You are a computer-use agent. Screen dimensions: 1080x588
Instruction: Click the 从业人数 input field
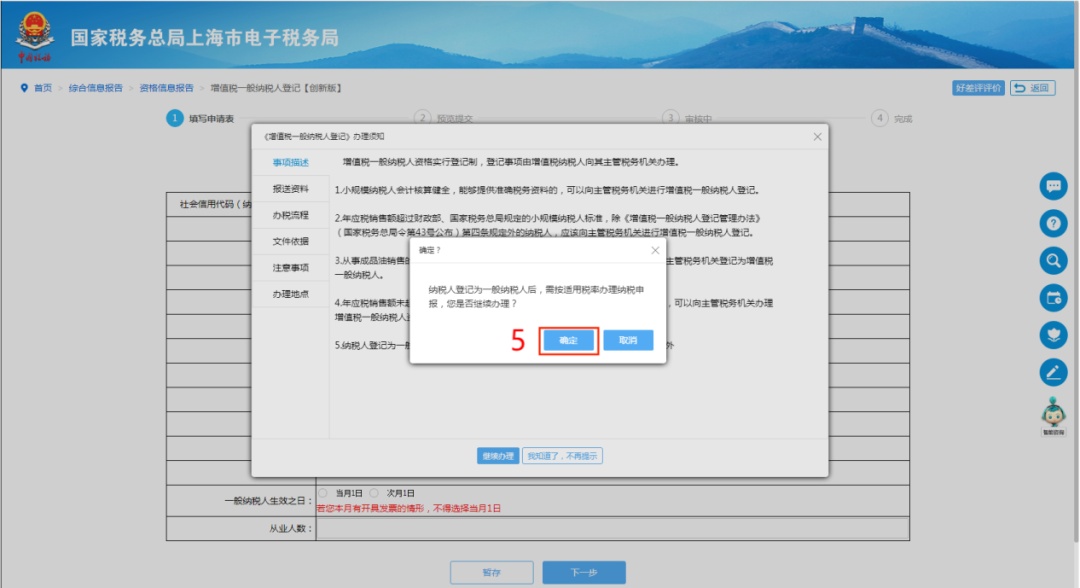coord(612,528)
